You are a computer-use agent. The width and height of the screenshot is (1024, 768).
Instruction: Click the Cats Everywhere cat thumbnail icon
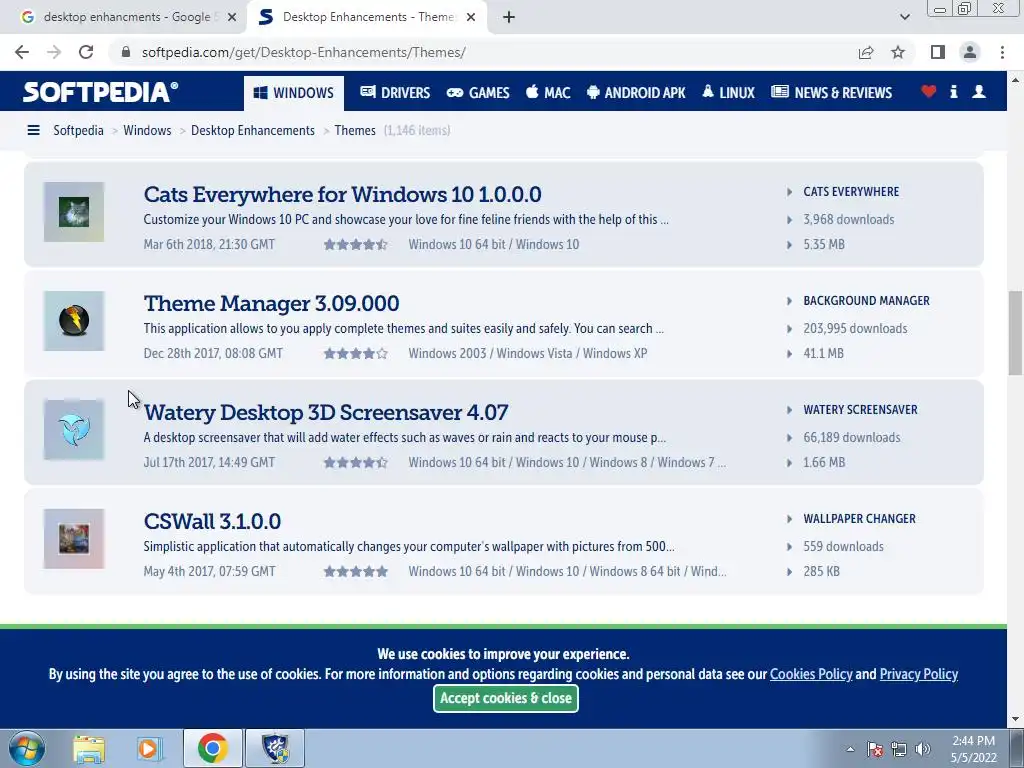(x=74, y=212)
